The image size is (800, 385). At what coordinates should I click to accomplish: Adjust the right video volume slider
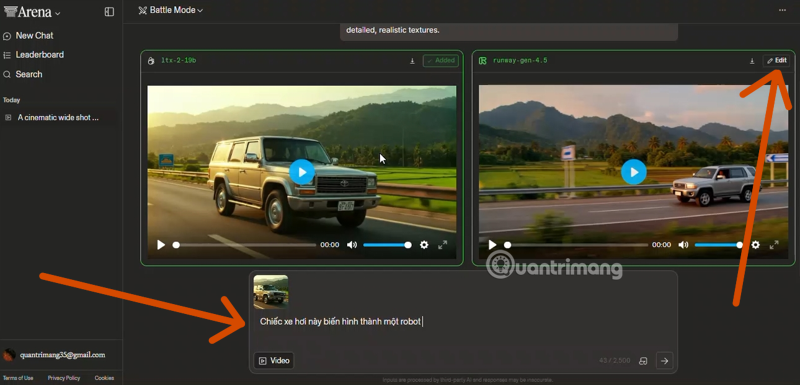719,245
